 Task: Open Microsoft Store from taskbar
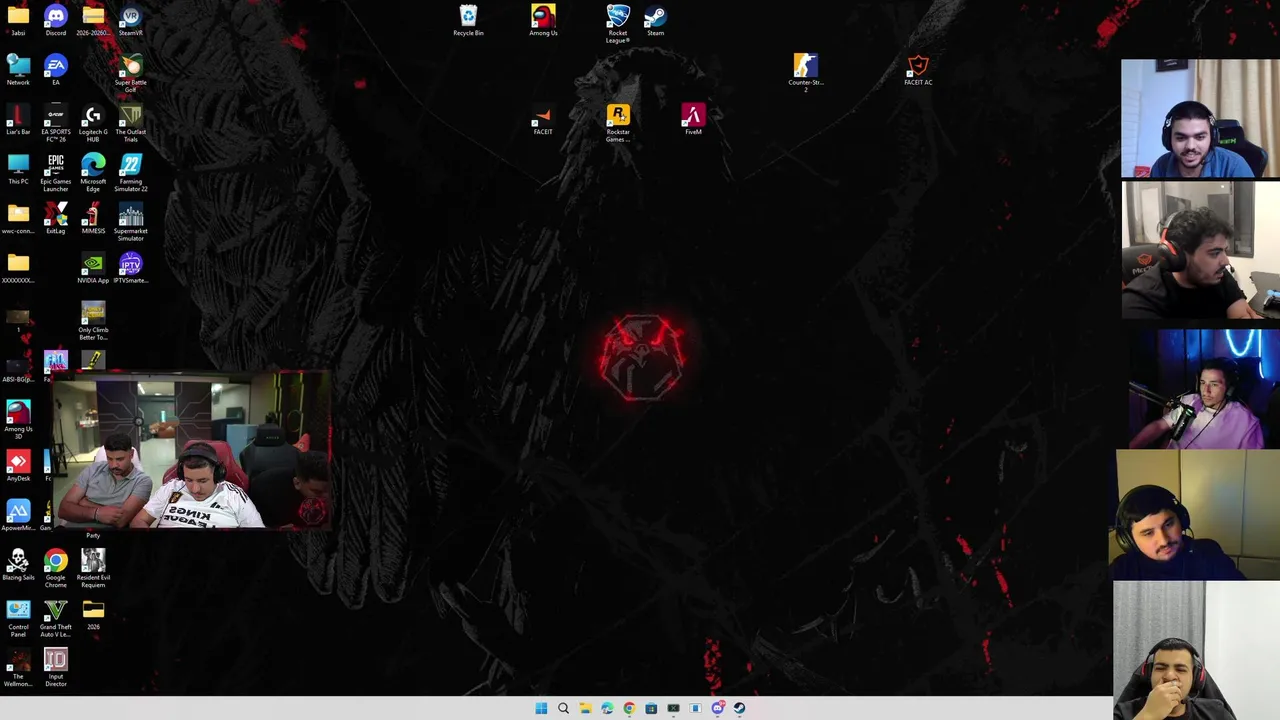[x=651, y=708]
